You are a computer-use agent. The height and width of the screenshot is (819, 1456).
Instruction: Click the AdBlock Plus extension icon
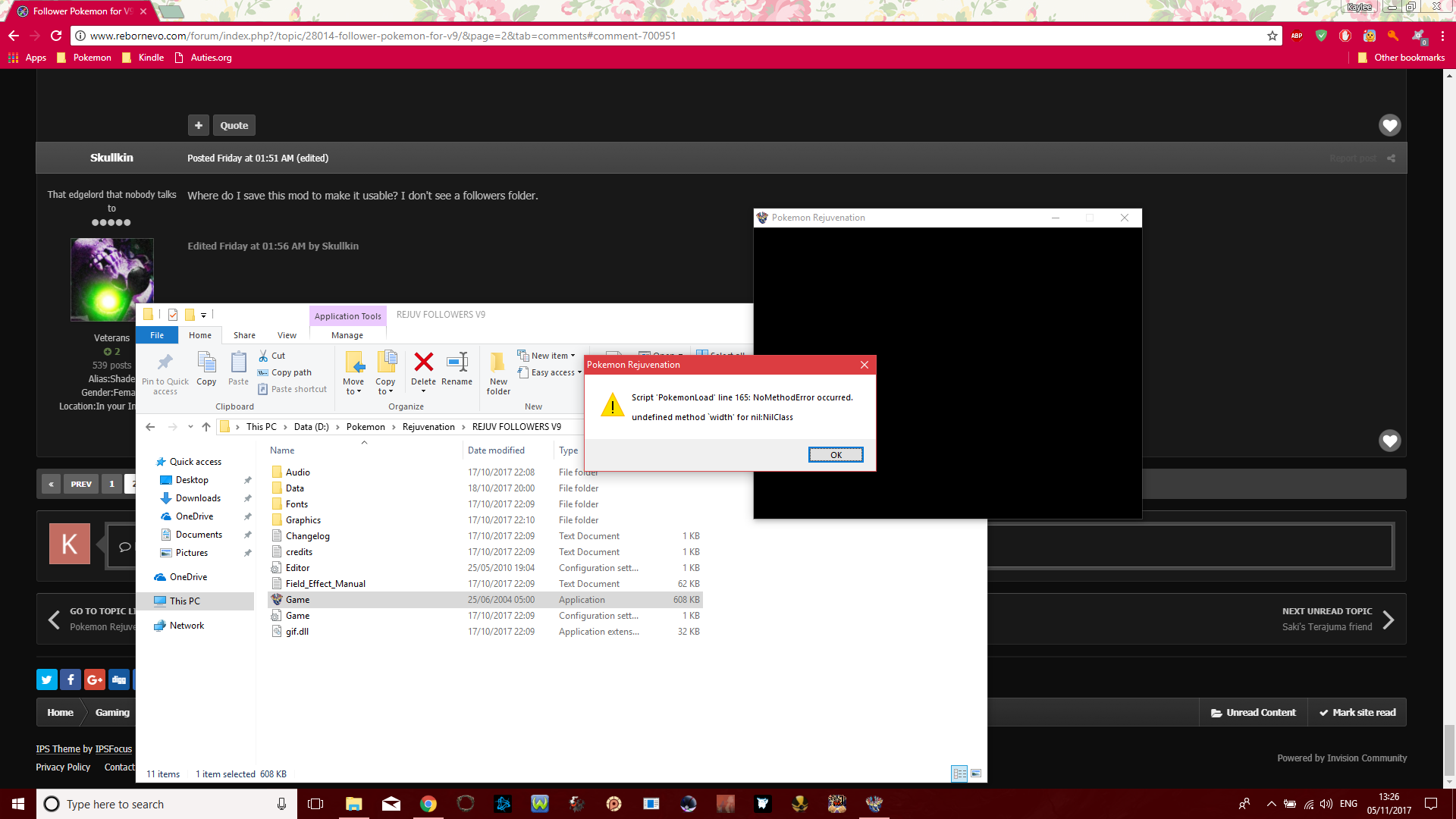1297,36
